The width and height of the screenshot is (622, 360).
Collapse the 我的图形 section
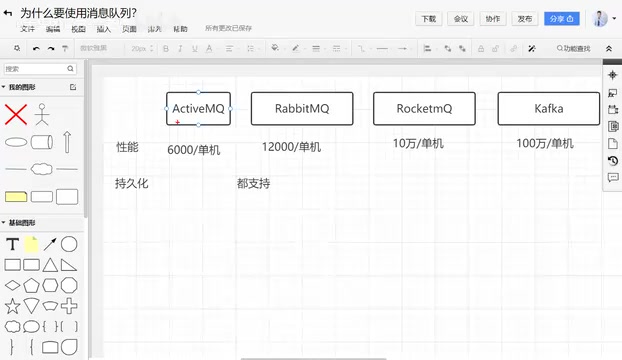[x=4, y=87]
